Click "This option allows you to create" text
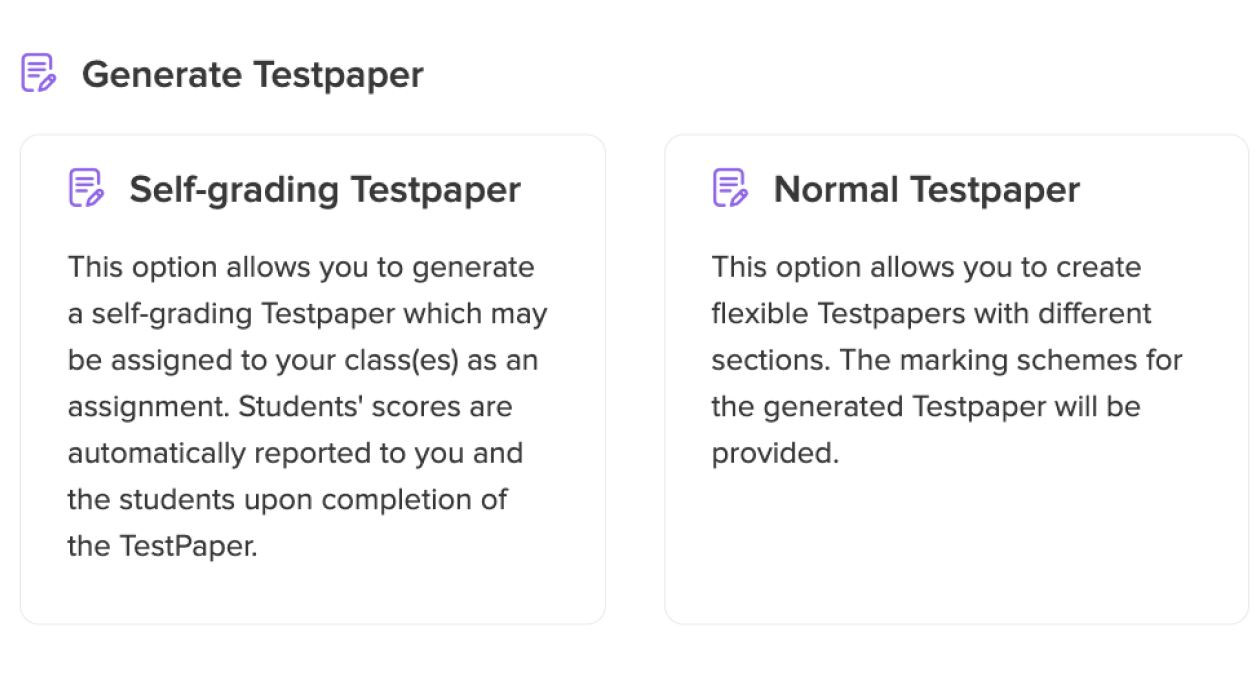The image size is (1260, 682). [x=926, y=268]
